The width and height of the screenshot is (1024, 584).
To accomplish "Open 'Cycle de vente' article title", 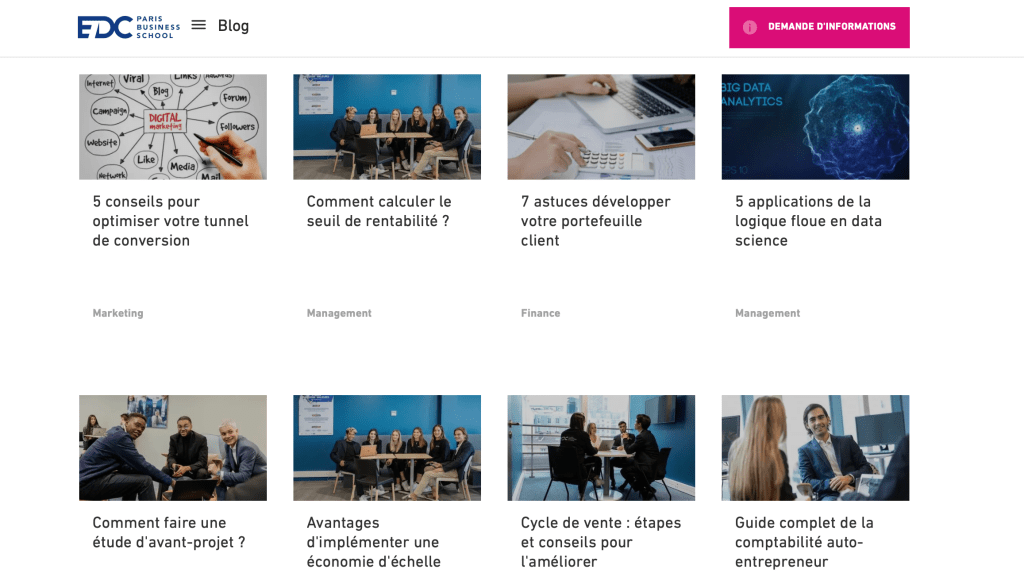I will click(600, 542).
